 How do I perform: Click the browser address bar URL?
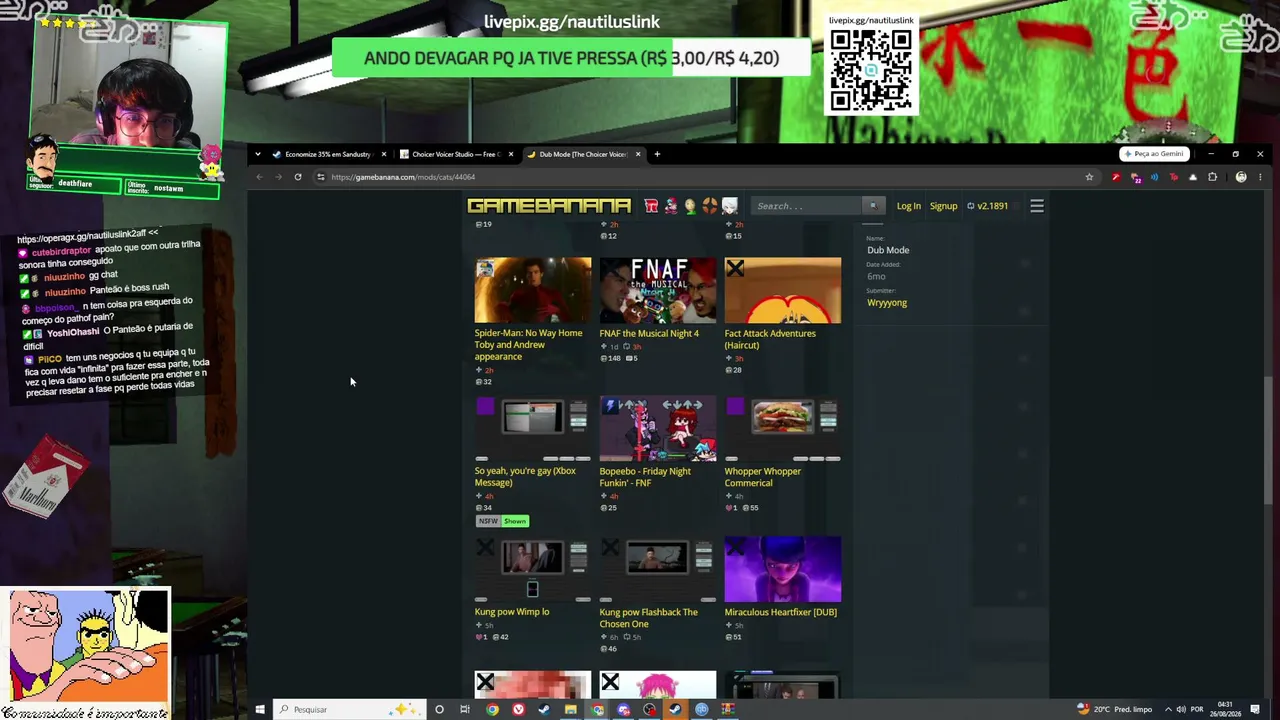pos(403,177)
